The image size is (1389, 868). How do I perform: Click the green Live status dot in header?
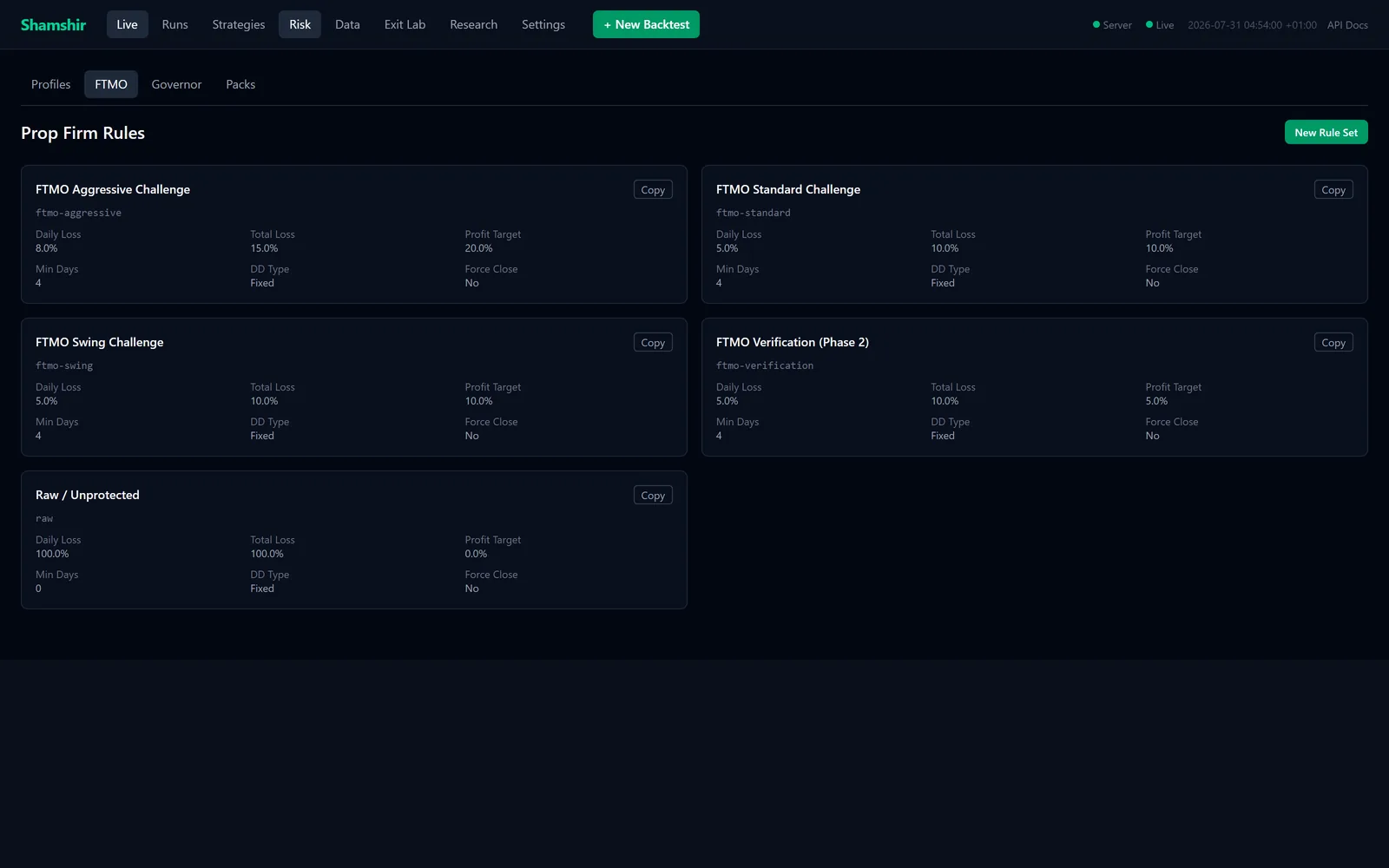point(1149,24)
